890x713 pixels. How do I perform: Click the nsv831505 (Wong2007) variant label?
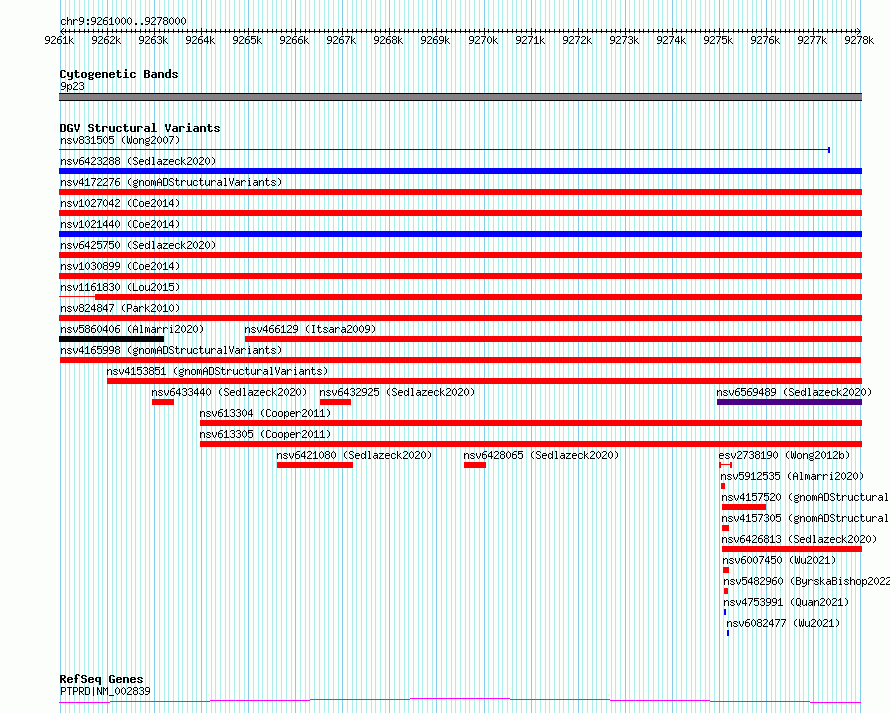pyautogui.click(x=120, y=140)
